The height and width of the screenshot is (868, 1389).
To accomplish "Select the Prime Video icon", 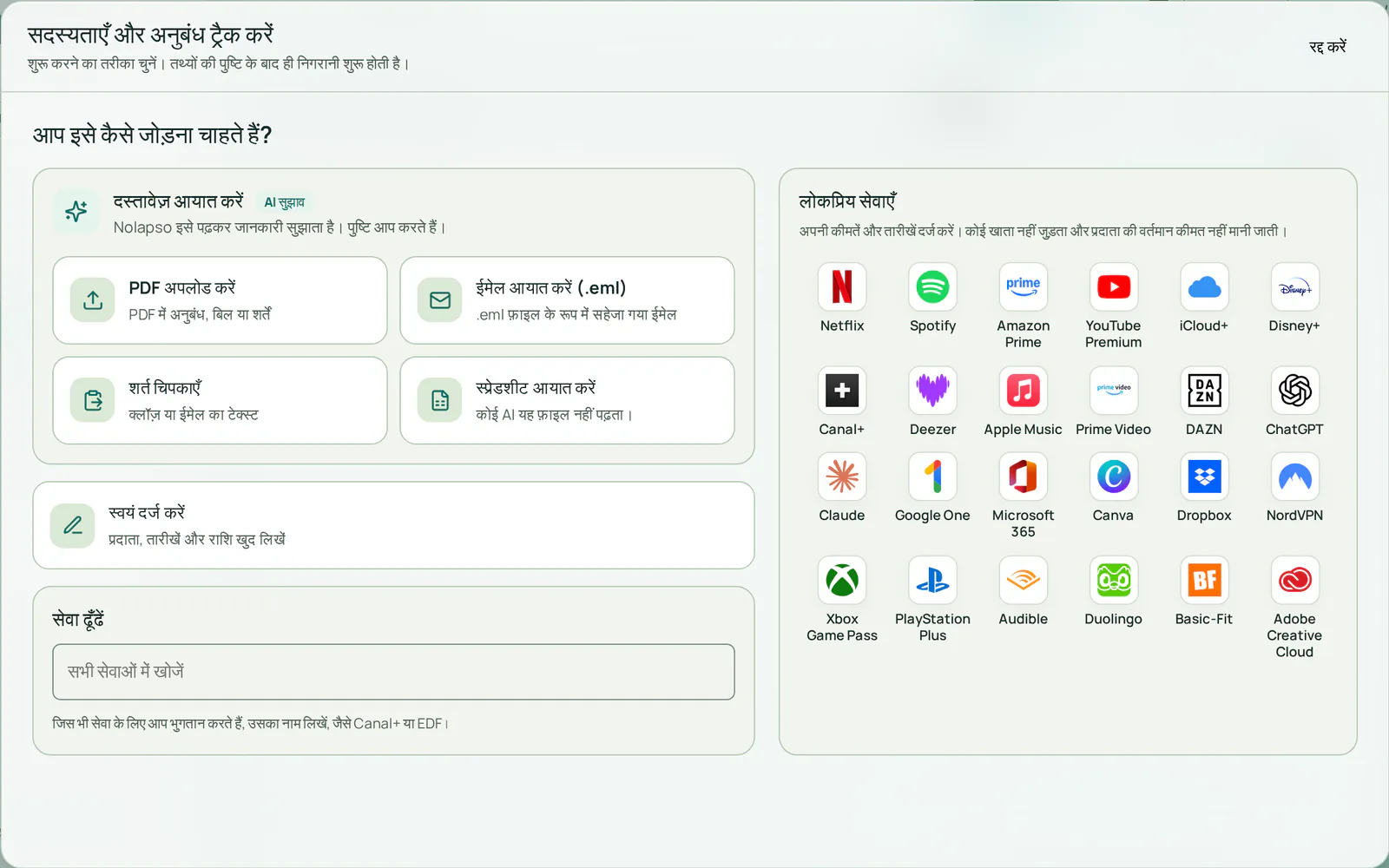I will coord(1113,390).
